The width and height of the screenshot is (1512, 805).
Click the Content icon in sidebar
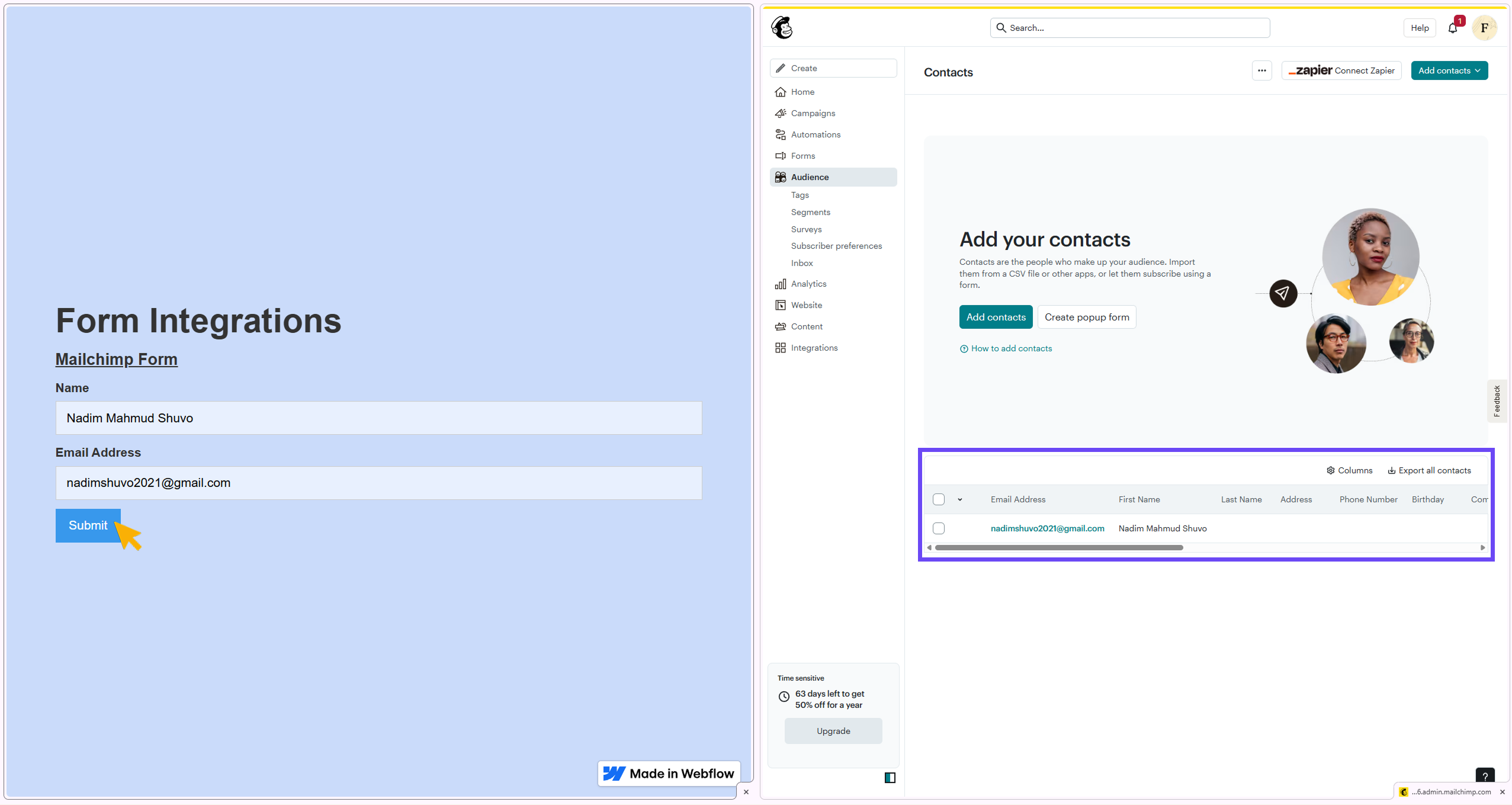pyautogui.click(x=781, y=326)
